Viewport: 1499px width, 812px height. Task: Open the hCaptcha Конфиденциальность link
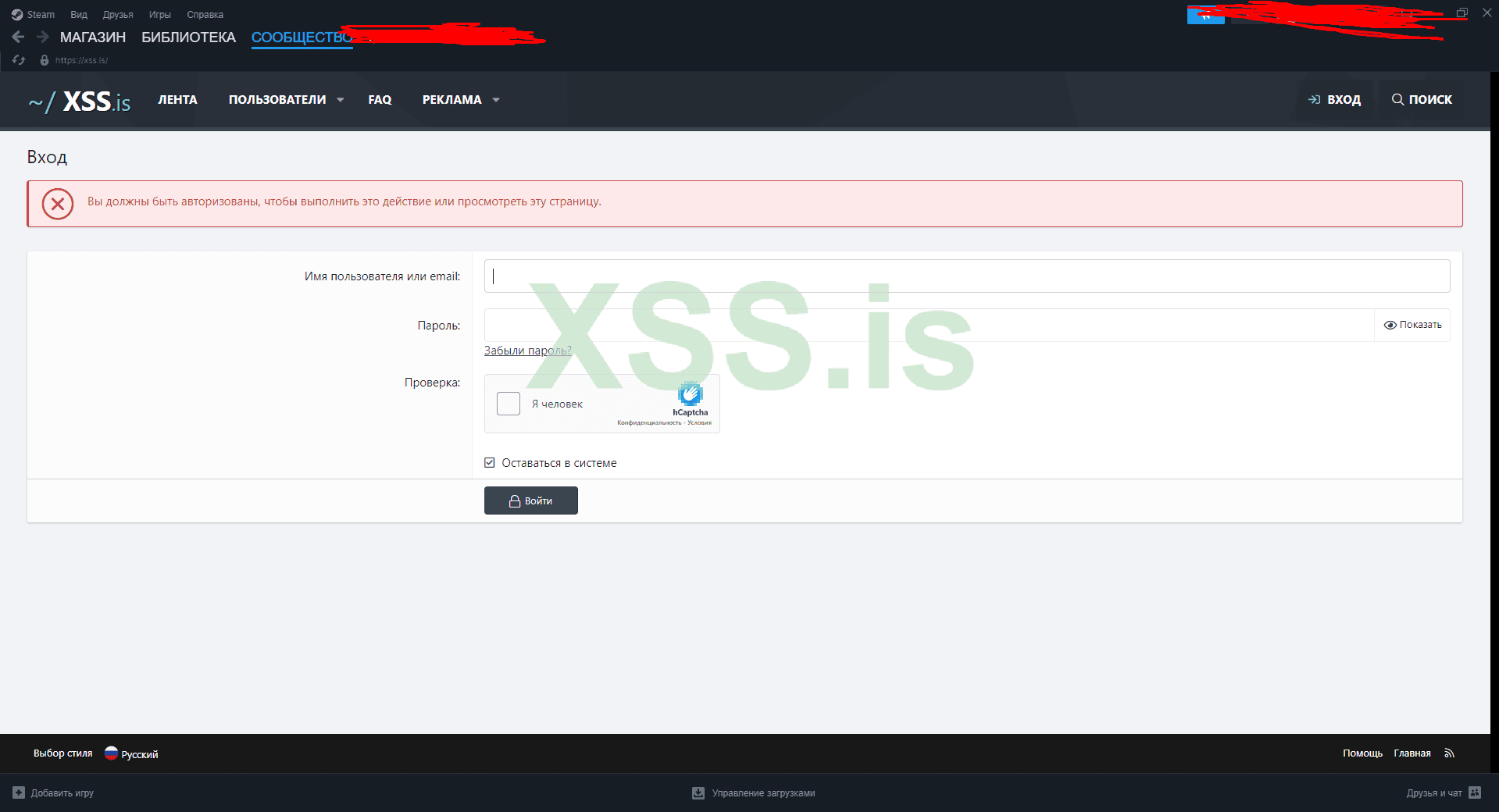tap(649, 423)
